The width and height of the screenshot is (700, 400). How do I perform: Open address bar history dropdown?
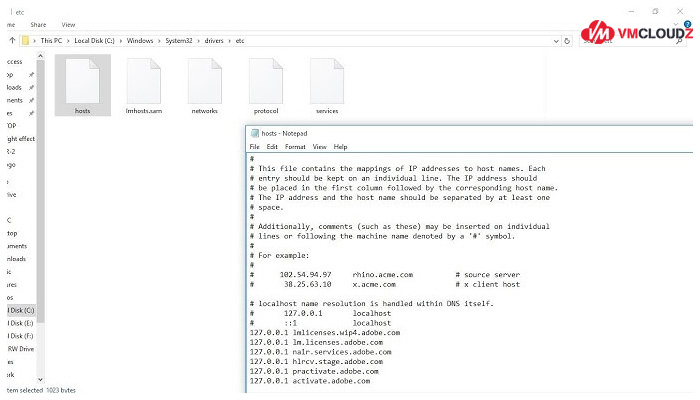pyautogui.click(x=556, y=41)
